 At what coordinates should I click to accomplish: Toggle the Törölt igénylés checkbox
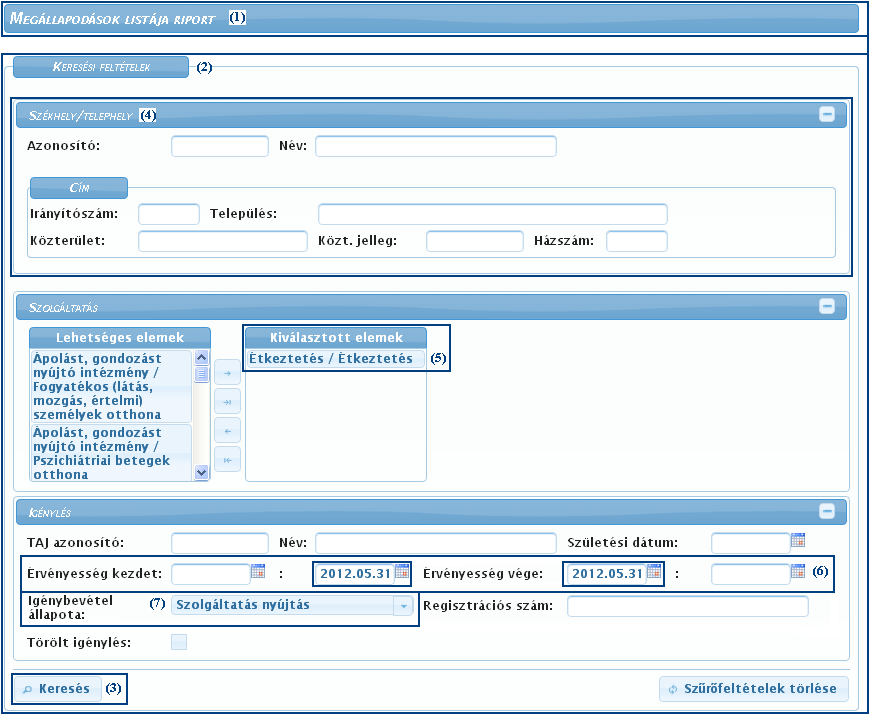coord(179,642)
